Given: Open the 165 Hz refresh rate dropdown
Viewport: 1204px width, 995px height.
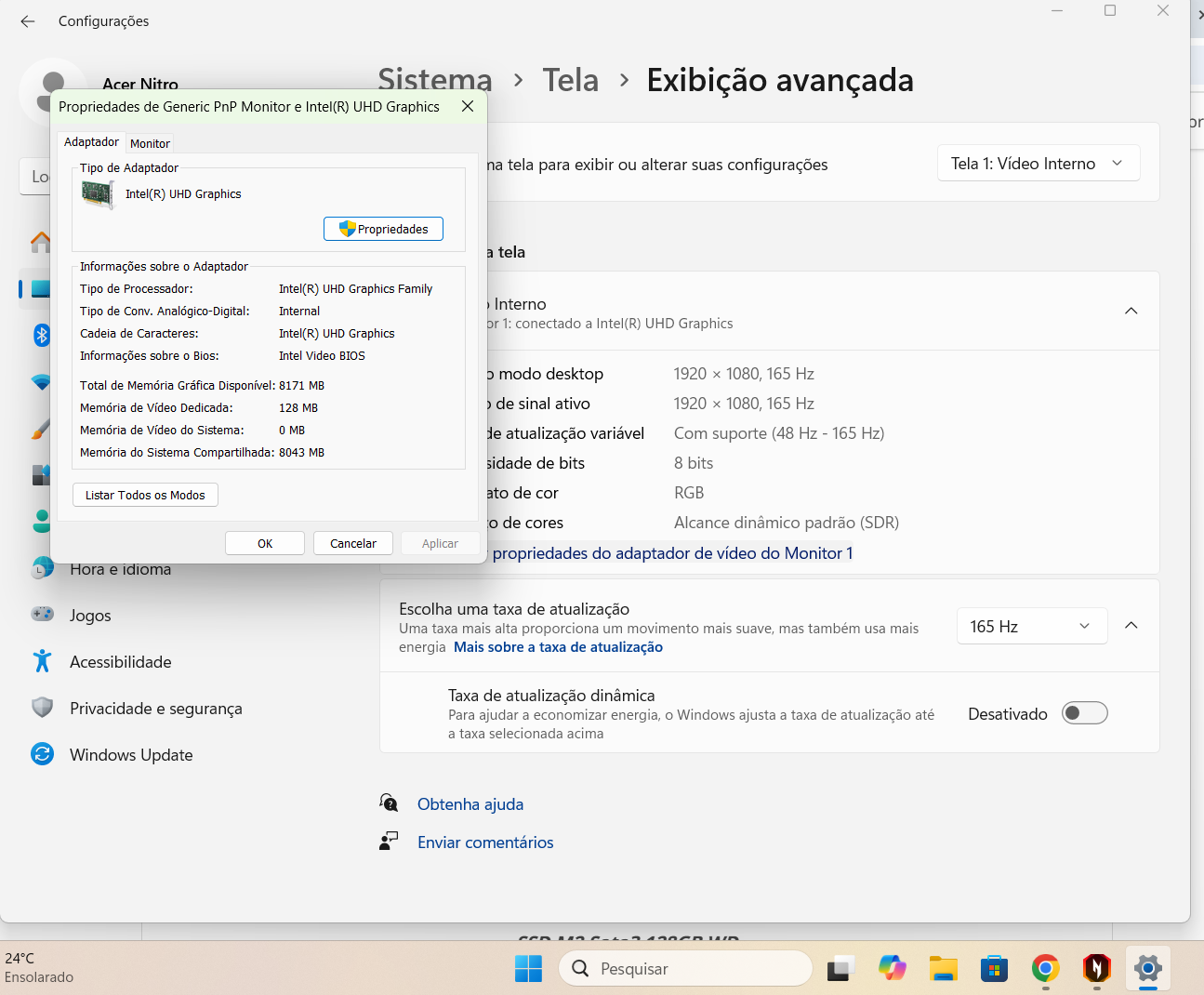Looking at the screenshot, I should 1032,626.
